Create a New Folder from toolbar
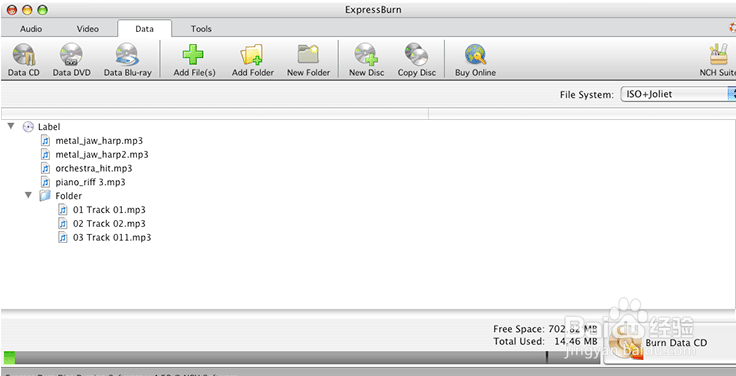The image size is (736, 376). pyautogui.click(x=308, y=55)
